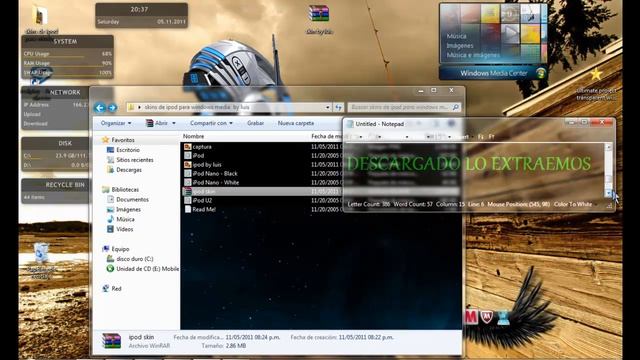Screen dimensions: 640x360
Task: Click Abrir to open selected file
Action: click(158, 123)
